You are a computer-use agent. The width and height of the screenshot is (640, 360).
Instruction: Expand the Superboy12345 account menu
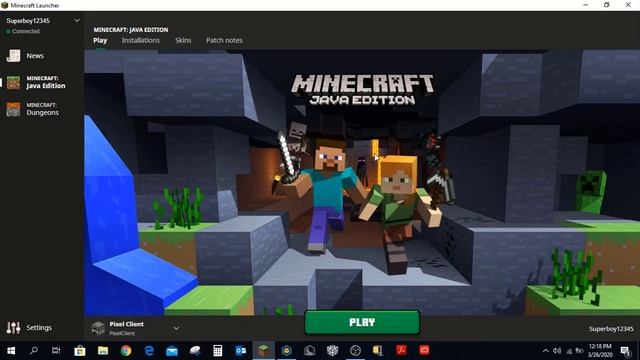[77, 20]
